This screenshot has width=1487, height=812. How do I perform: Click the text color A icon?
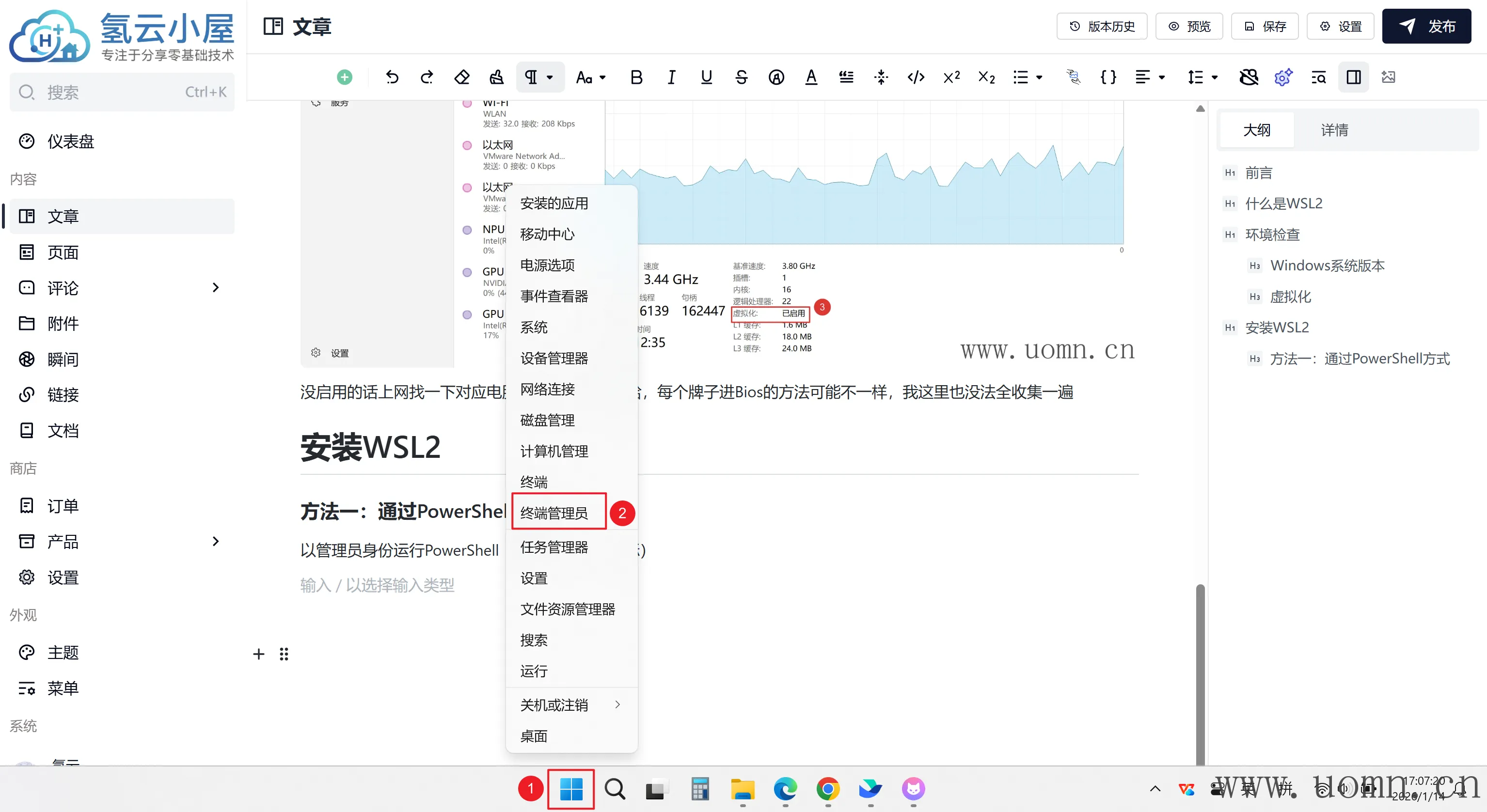(811, 77)
